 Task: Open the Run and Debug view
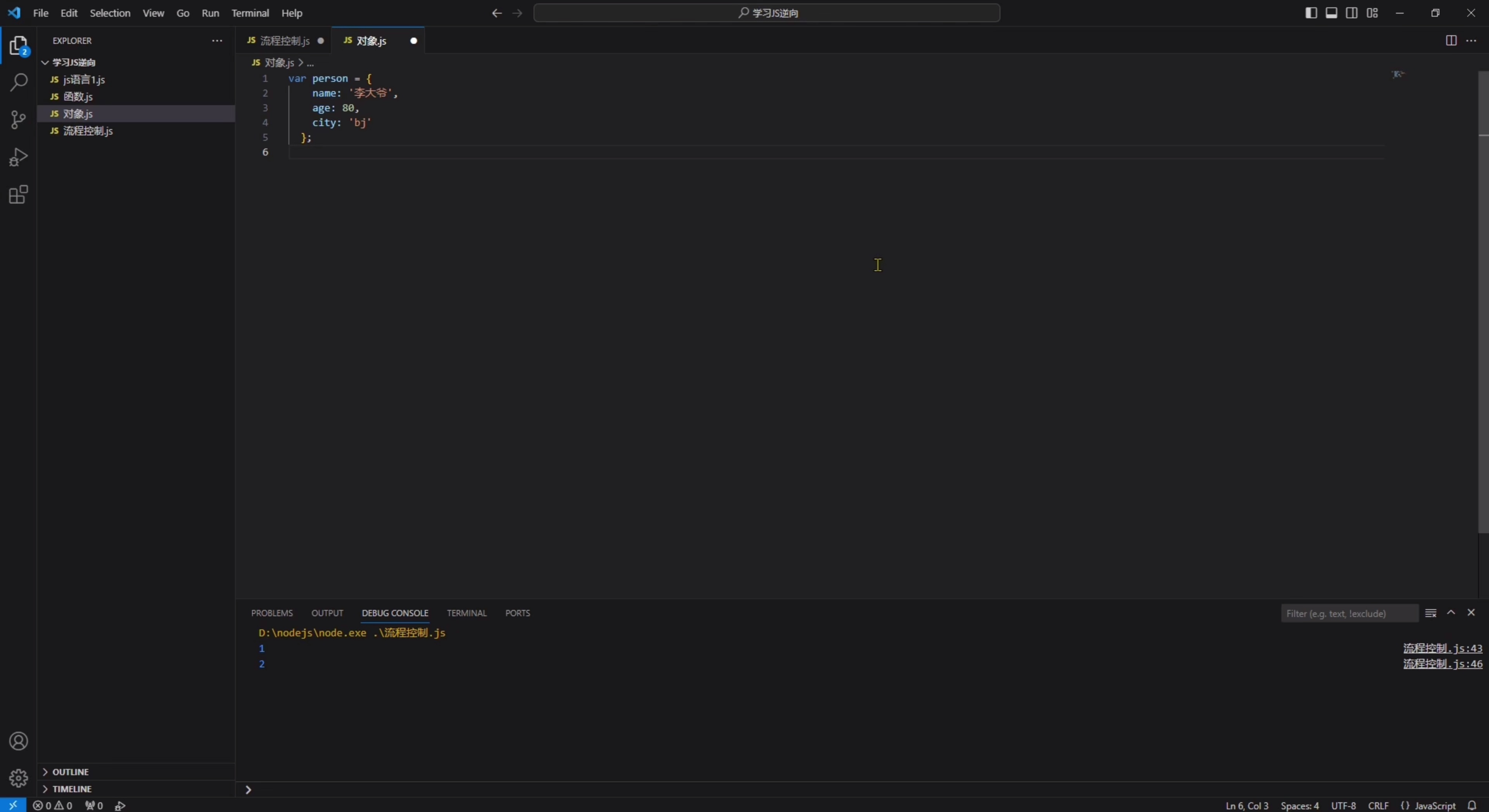[x=19, y=157]
